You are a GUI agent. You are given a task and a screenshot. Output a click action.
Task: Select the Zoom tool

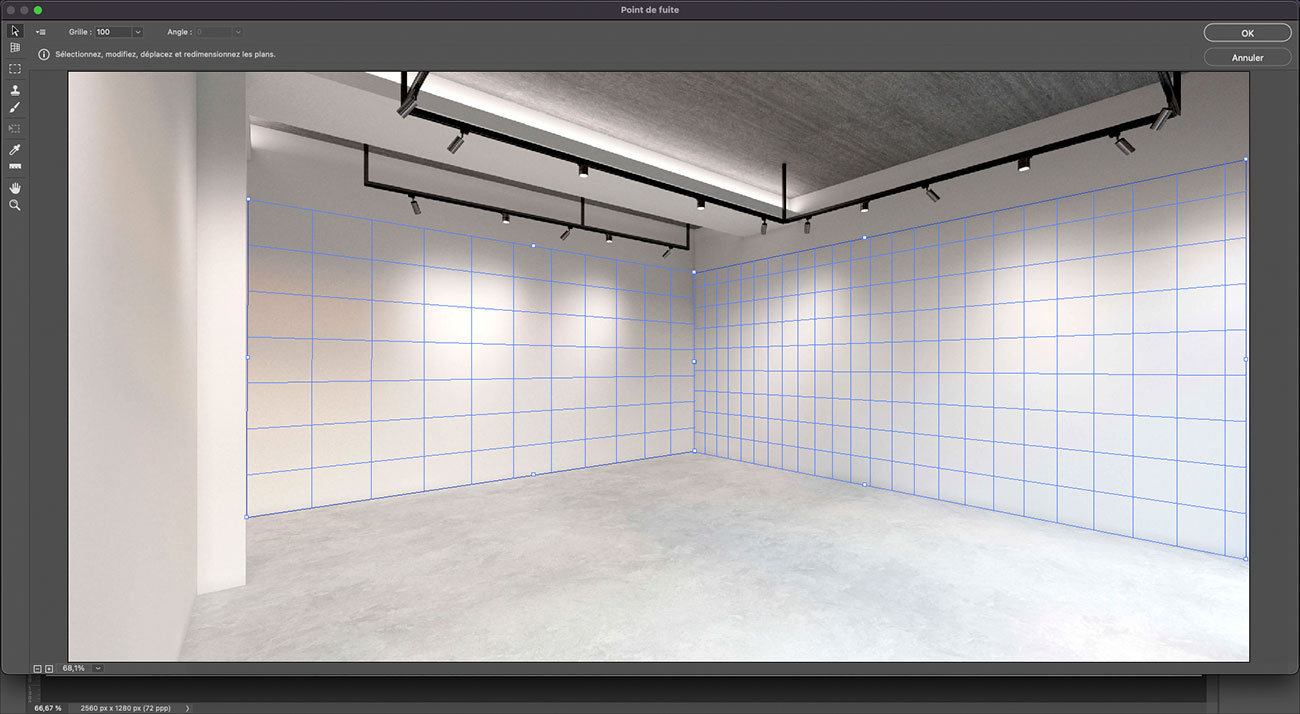[x=14, y=205]
